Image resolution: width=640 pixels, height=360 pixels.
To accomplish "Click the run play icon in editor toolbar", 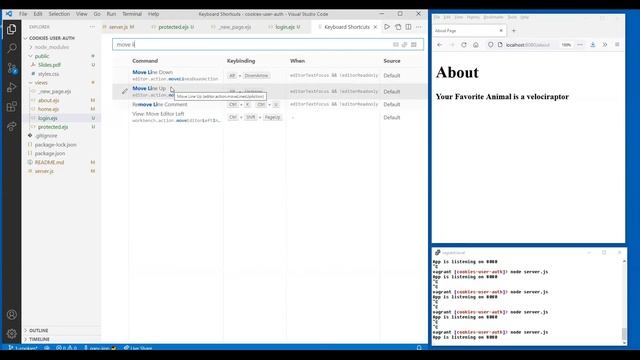I will point(387,27).
